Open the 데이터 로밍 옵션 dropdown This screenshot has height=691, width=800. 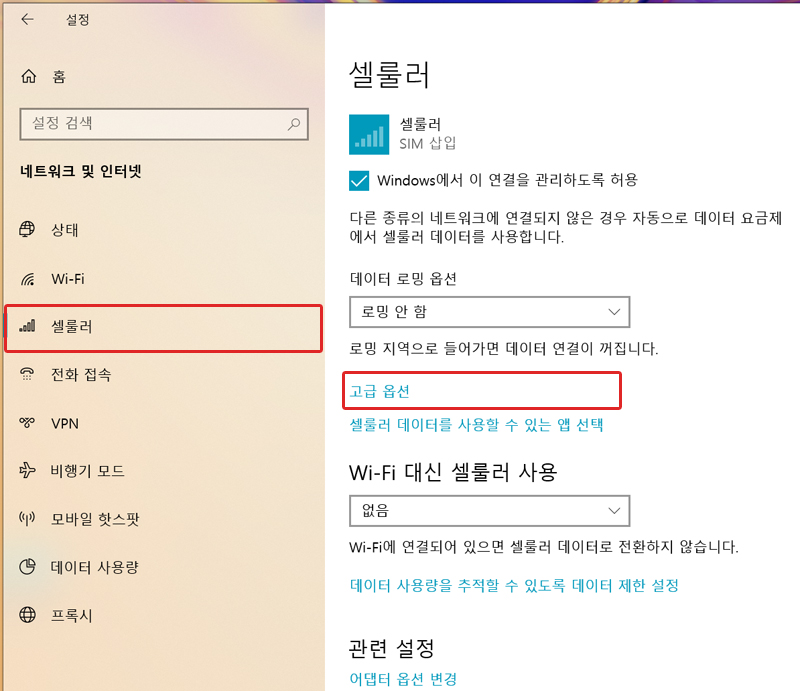(x=489, y=312)
